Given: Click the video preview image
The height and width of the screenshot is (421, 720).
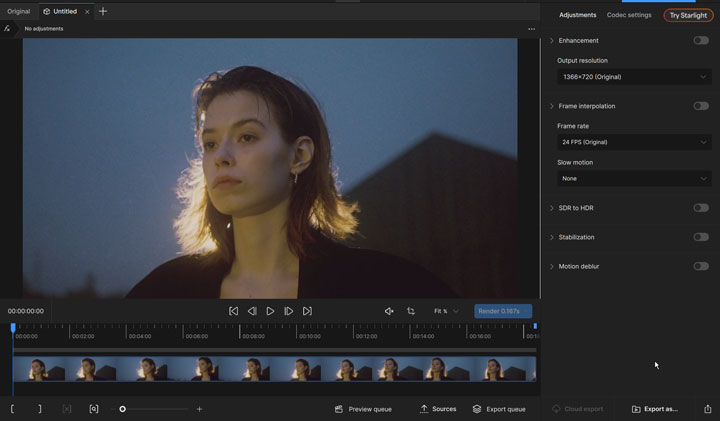Looking at the screenshot, I should [270, 168].
